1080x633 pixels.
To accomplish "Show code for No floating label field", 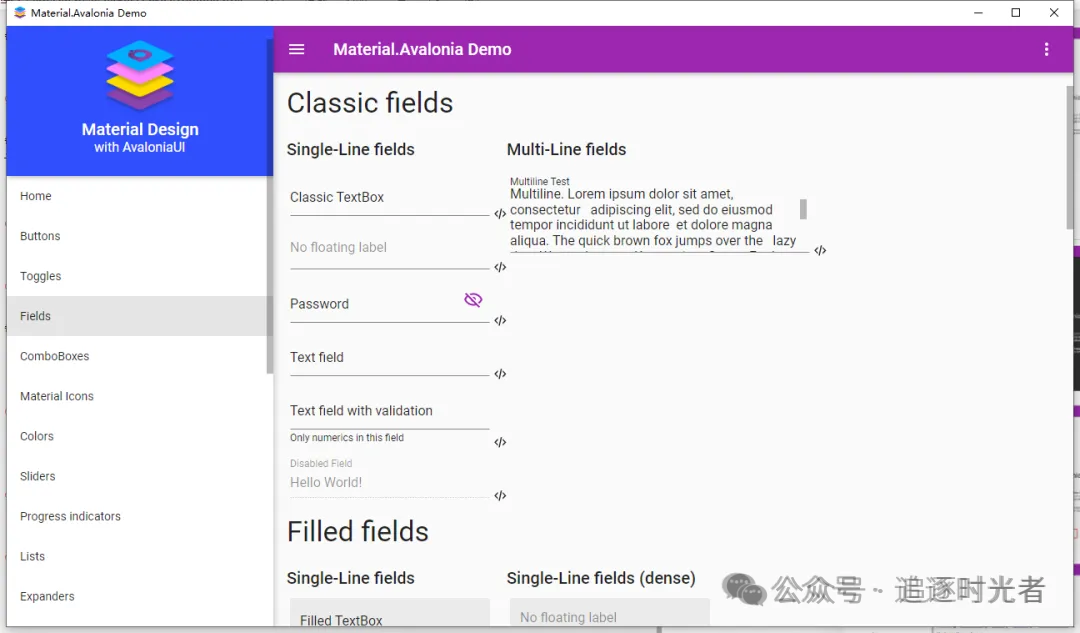I will tap(500, 267).
